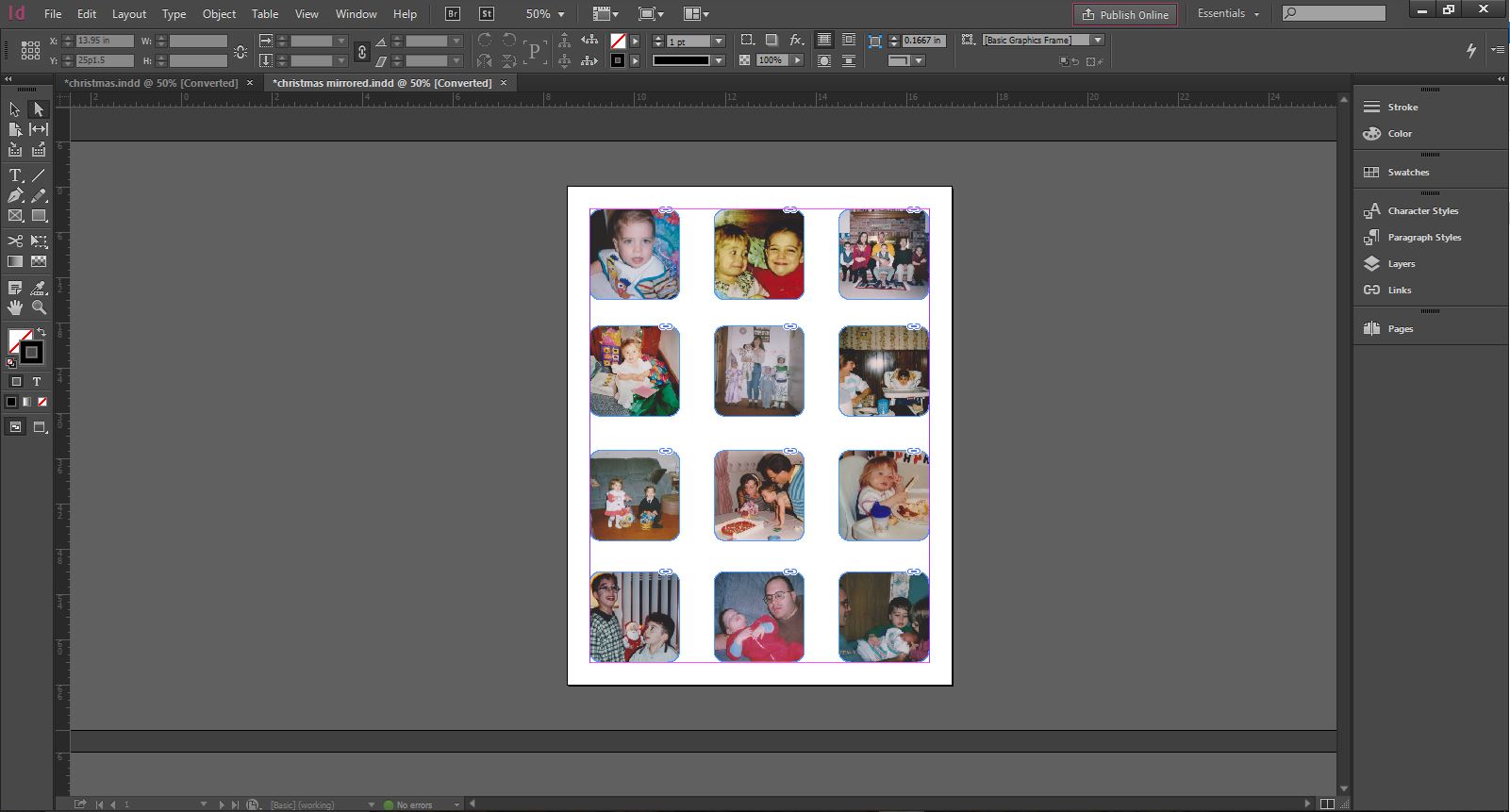Select the Hand tool

pos(15,307)
